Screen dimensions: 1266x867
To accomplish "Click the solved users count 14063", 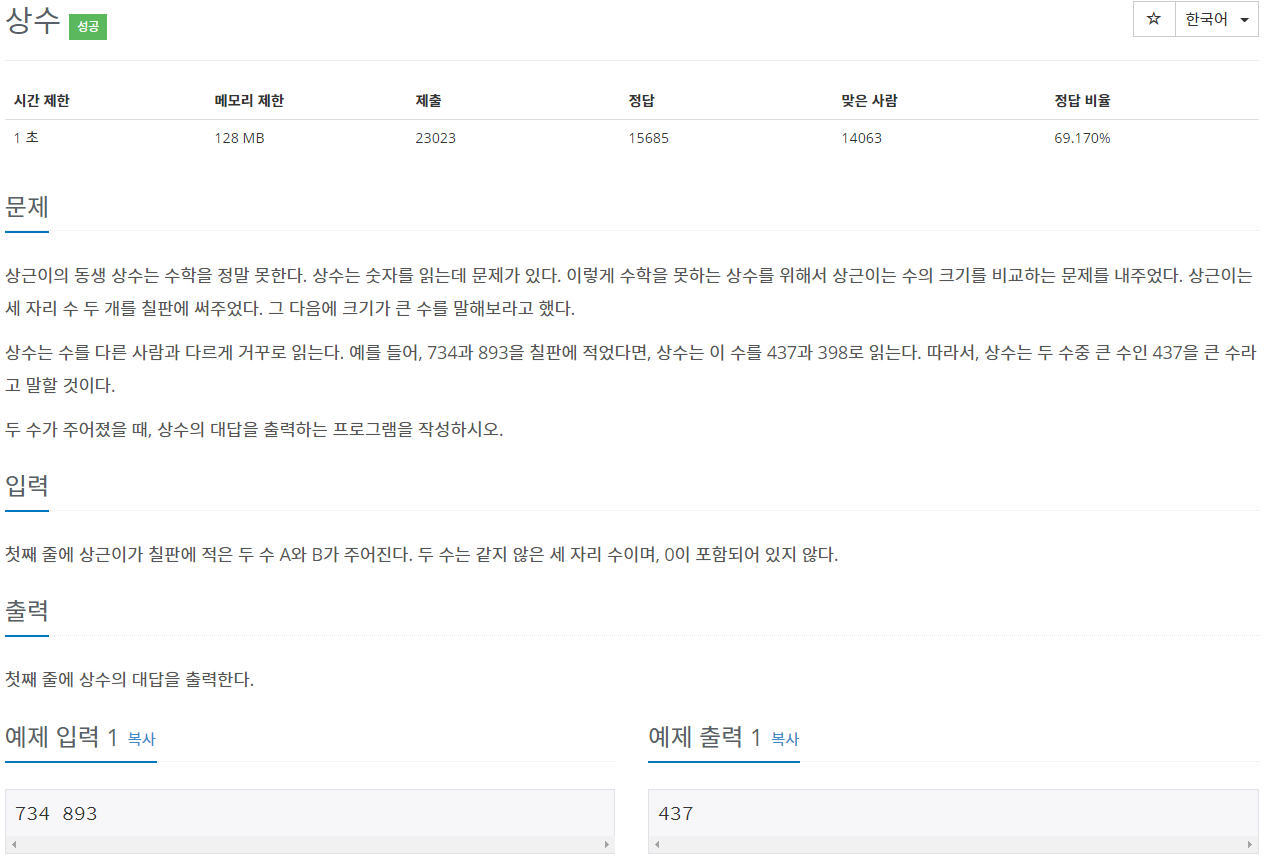I will pos(862,138).
